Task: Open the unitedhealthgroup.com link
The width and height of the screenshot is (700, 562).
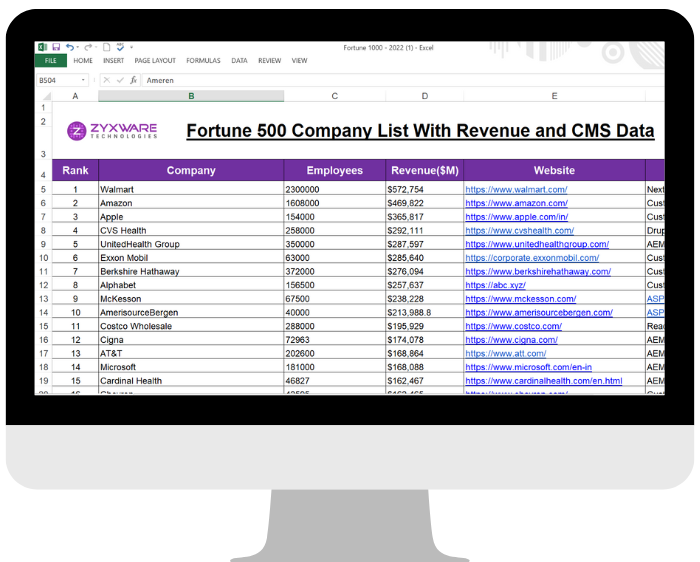Action: tap(537, 244)
